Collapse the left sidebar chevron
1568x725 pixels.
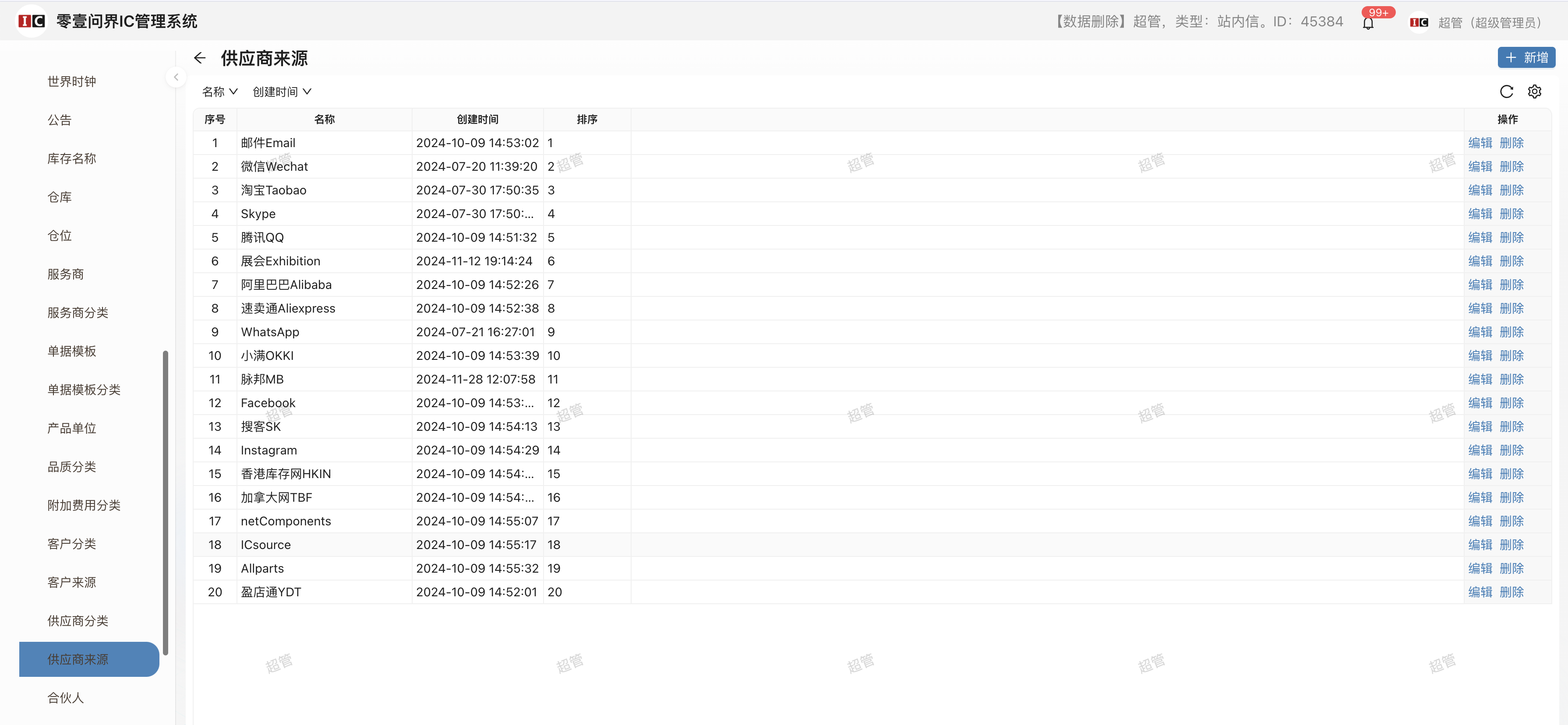176,77
